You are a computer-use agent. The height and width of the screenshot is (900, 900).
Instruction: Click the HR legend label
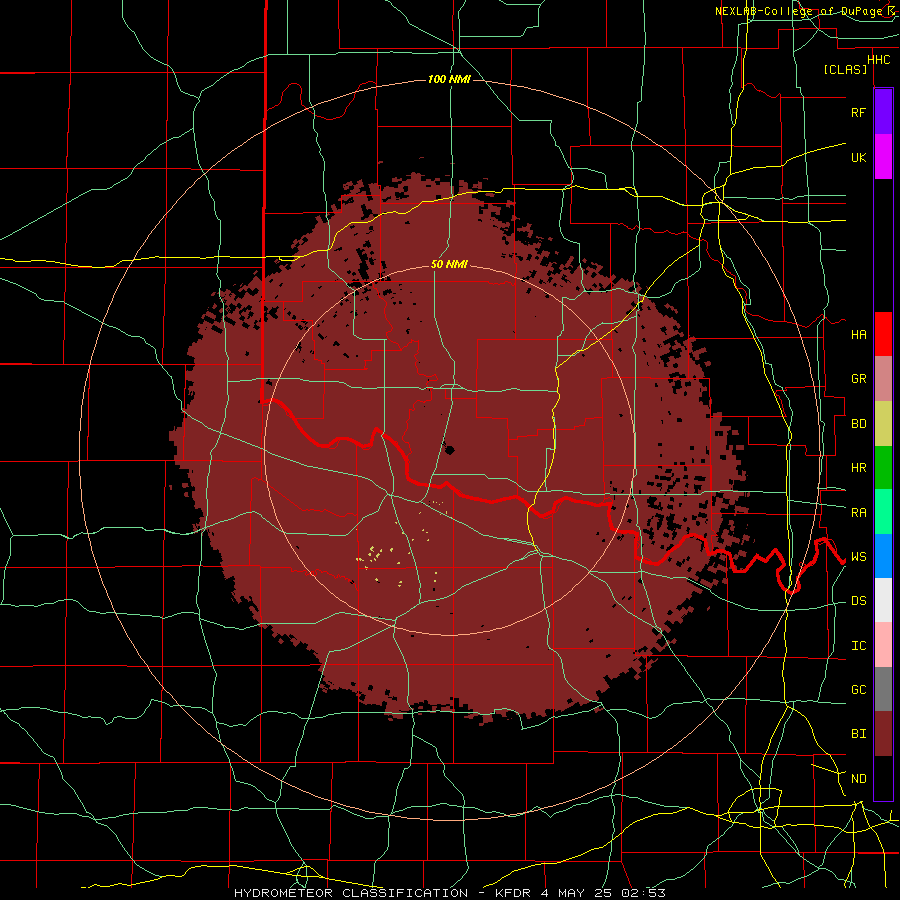pyautogui.click(x=858, y=468)
